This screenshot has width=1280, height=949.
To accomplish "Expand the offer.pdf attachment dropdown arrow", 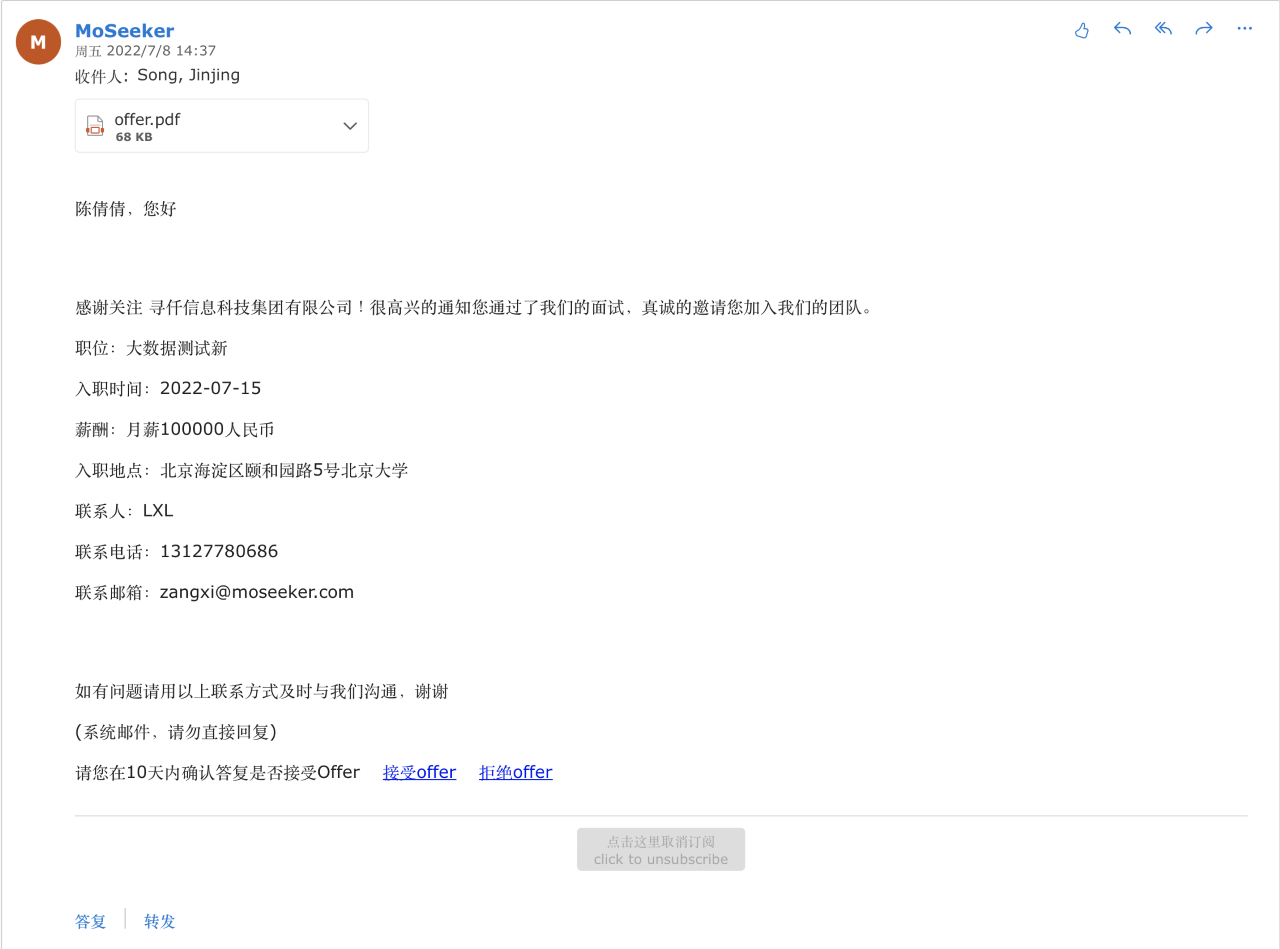I will (x=350, y=126).
